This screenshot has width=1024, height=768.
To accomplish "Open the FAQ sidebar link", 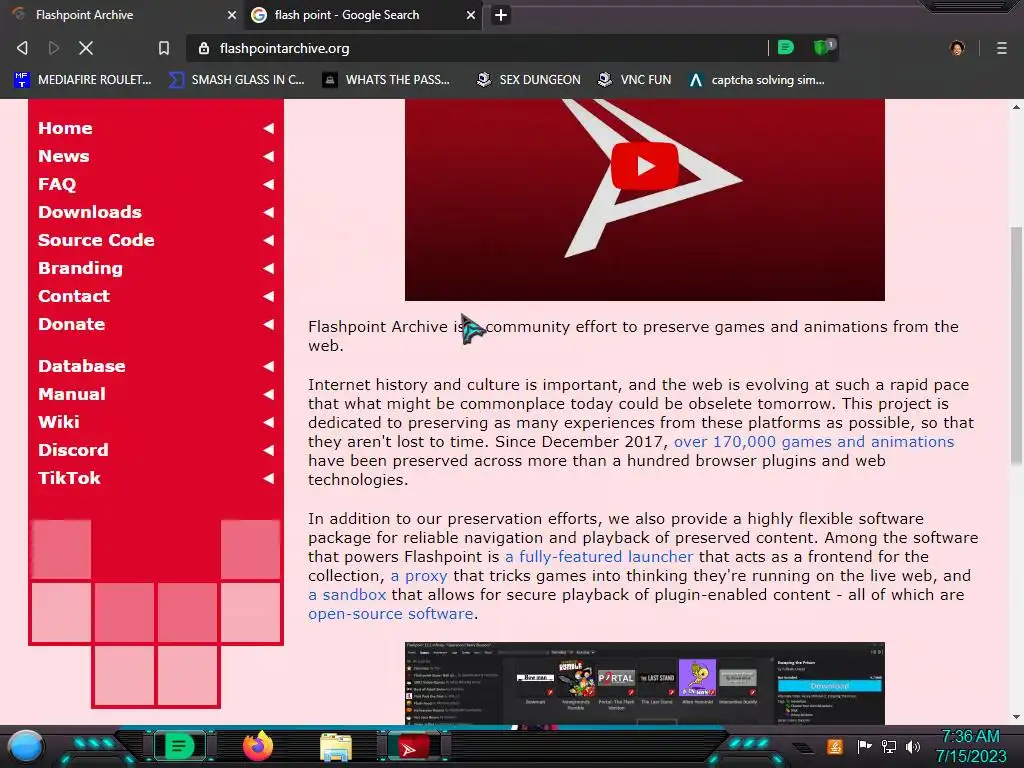I will point(57,184).
